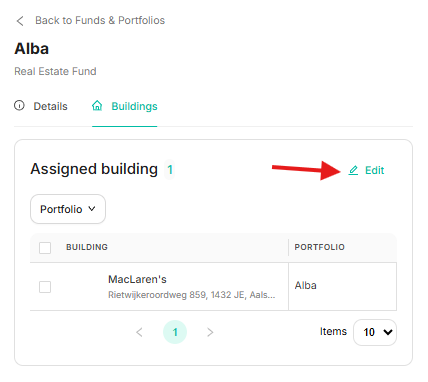Click the Portfolio filter chevron icon
Screen dimensions: 428x382
tap(92, 209)
